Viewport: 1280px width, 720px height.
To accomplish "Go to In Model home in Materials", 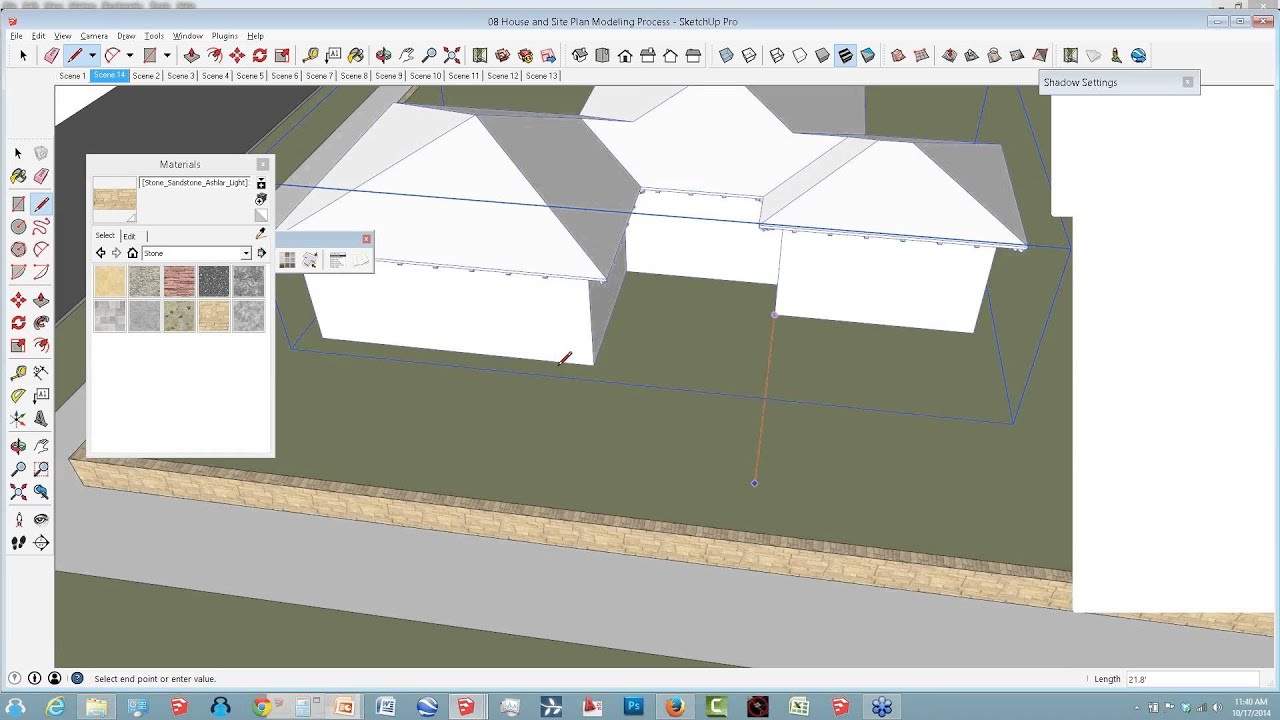I will click(132, 253).
